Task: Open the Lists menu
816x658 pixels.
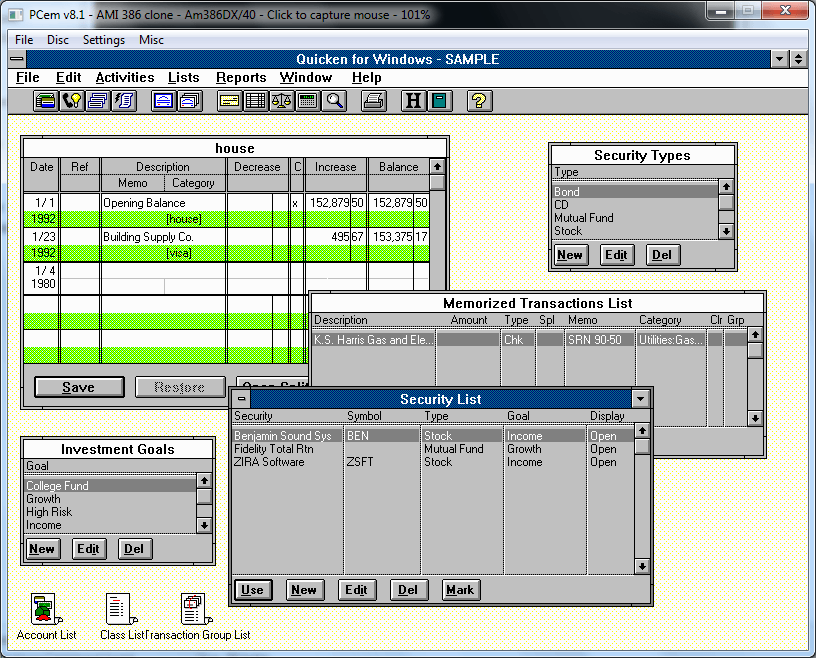Action: [x=184, y=78]
